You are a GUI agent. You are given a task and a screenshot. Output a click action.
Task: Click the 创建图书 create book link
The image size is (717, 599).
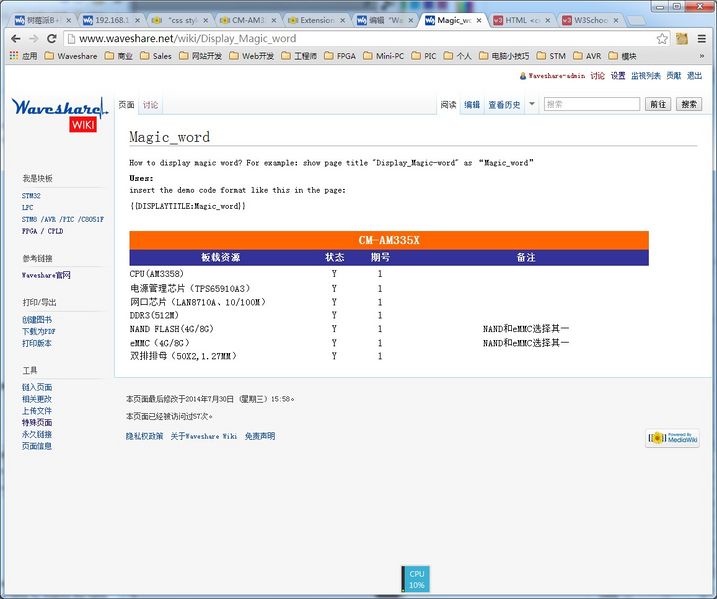[x=37, y=320]
